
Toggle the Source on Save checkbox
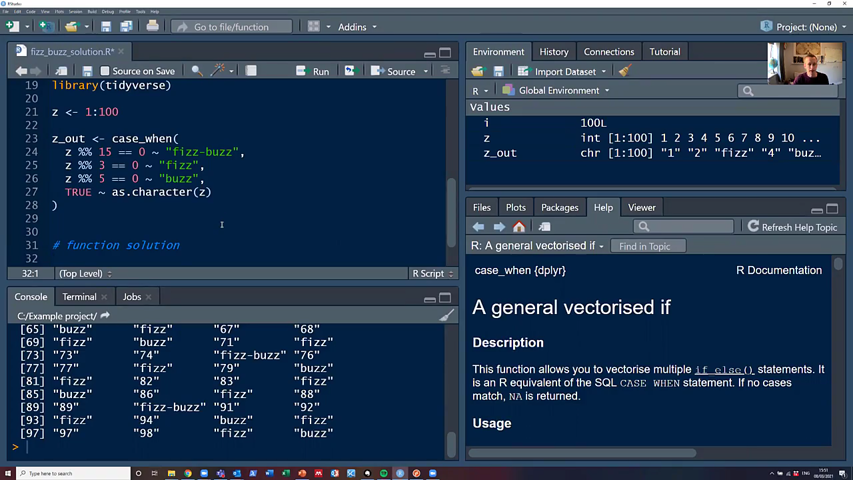105,71
